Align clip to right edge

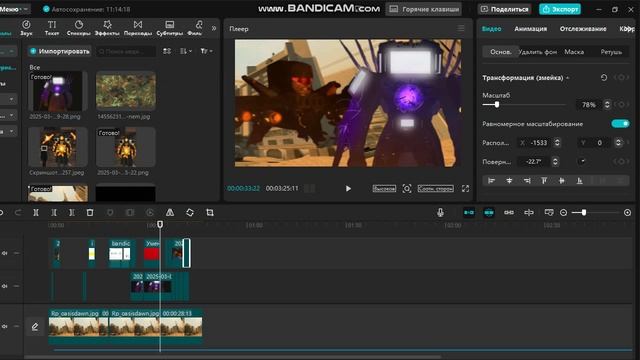pyautogui.click(x=527, y=180)
